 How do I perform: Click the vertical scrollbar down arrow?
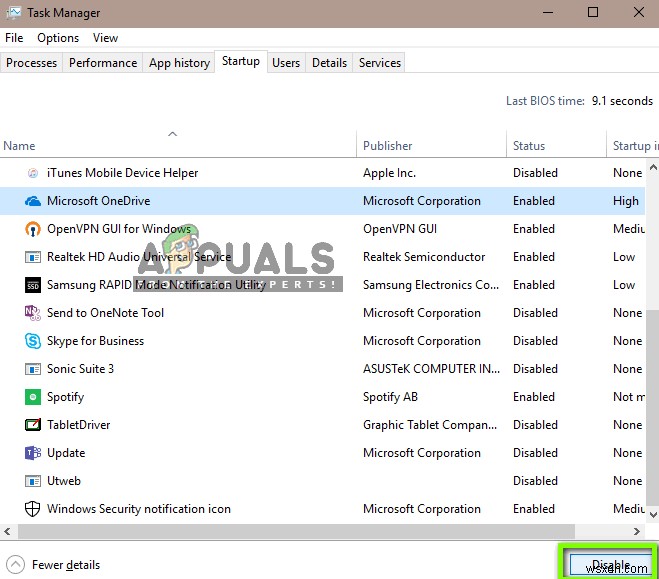(x=653, y=514)
